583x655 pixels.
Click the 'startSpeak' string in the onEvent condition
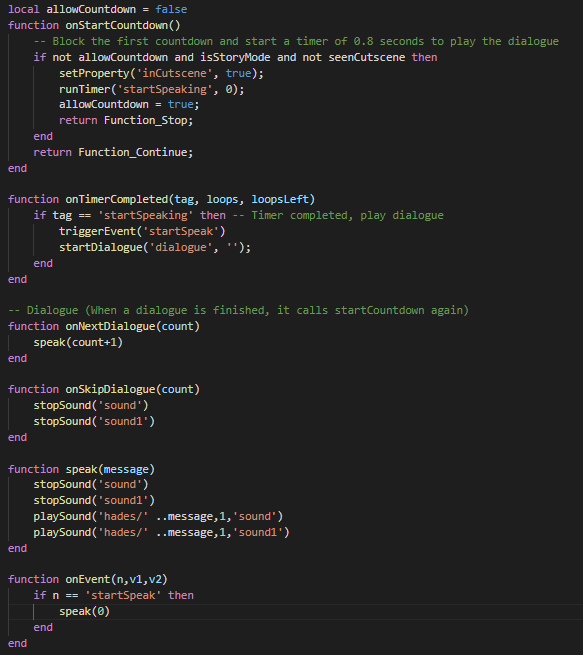click(x=123, y=595)
